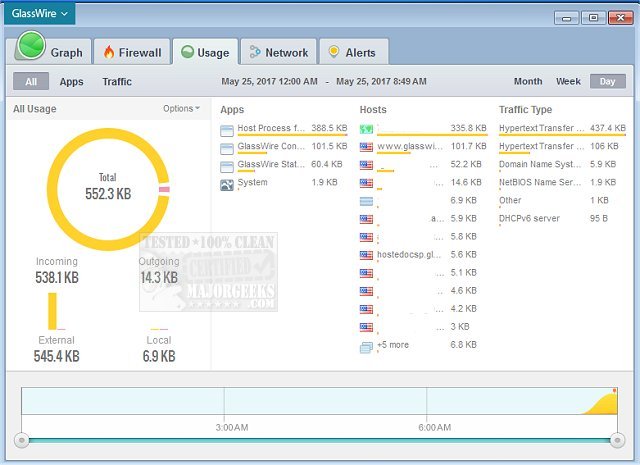640x465 pixels.
Task: Click the flag icon for 5.8 KB host
Action: point(366,237)
